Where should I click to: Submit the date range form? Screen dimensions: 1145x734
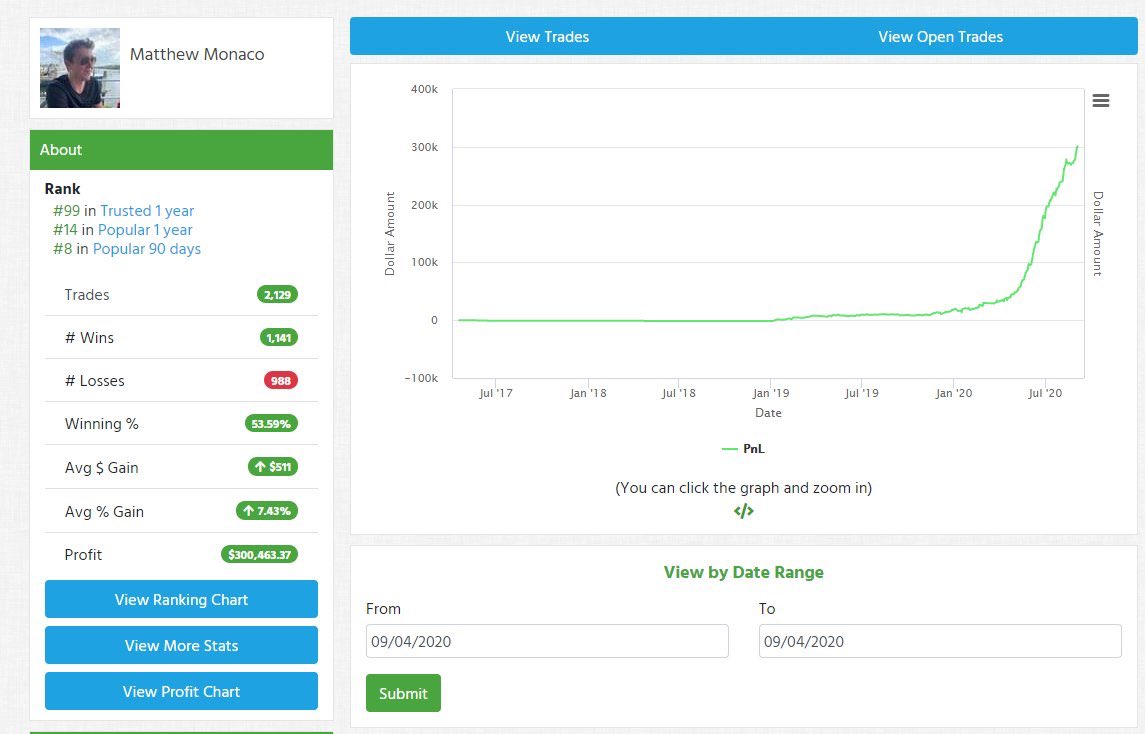[x=403, y=693]
